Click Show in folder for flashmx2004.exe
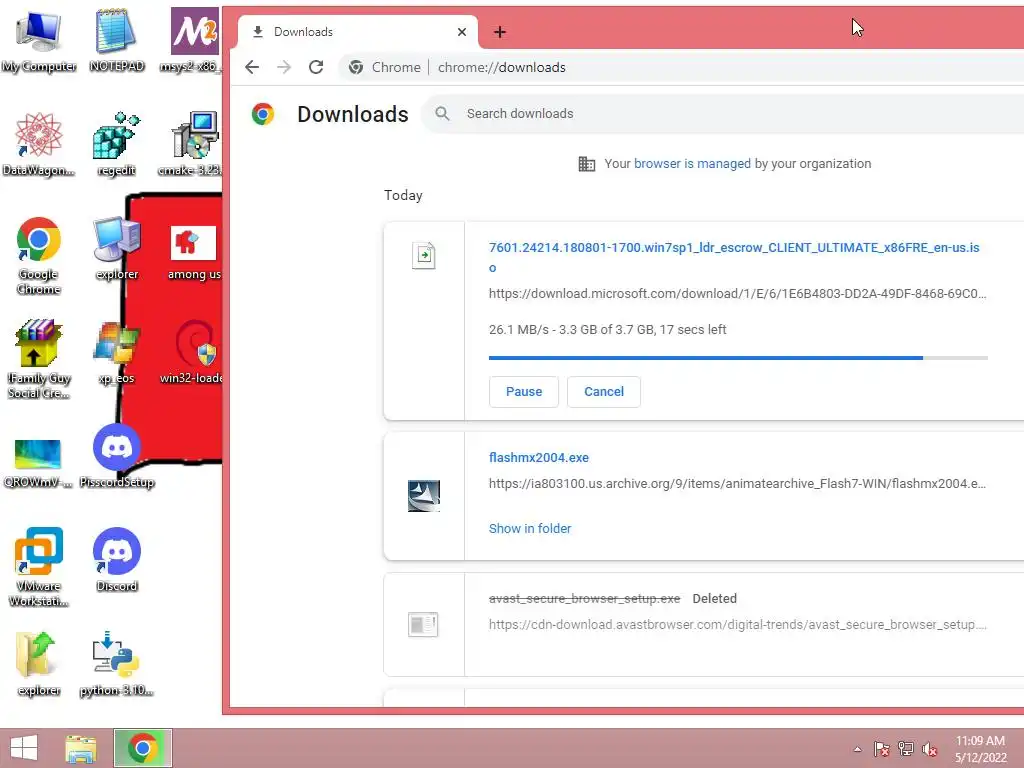1024x768 pixels. point(530,528)
